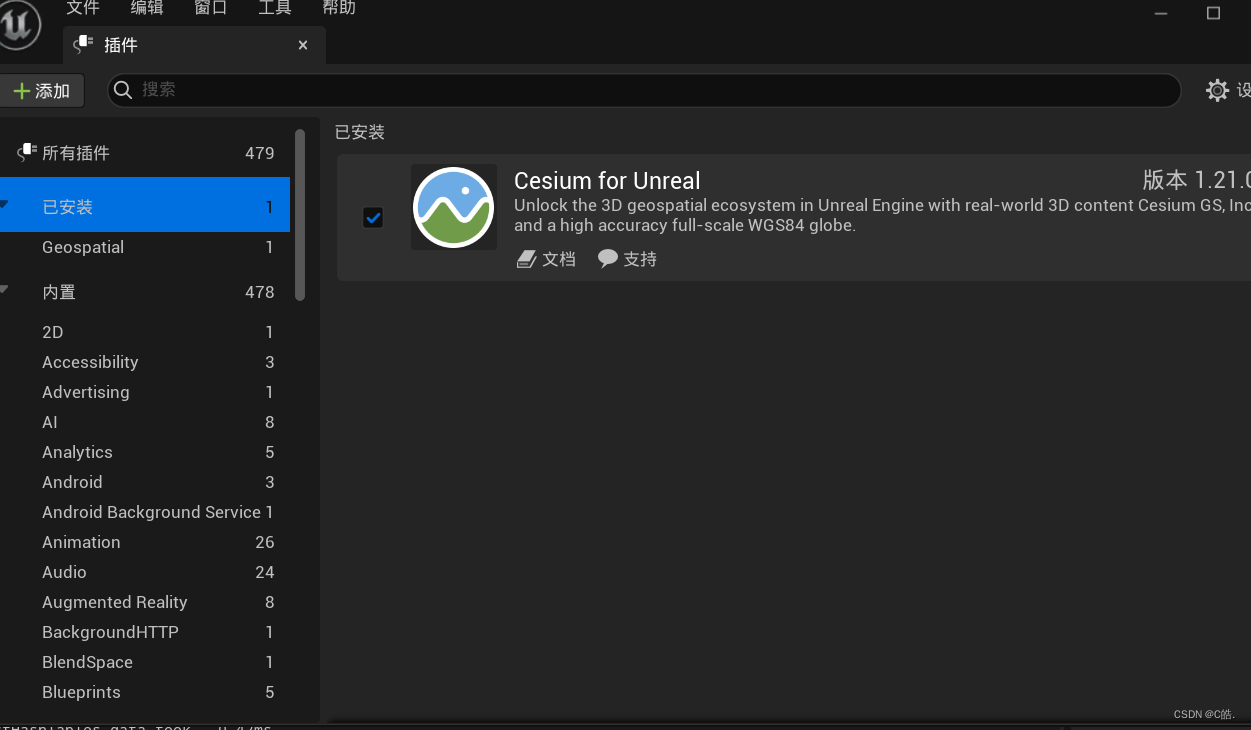Select Android Background Service category
This screenshot has height=730, width=1251.
(x=145, y=512)
